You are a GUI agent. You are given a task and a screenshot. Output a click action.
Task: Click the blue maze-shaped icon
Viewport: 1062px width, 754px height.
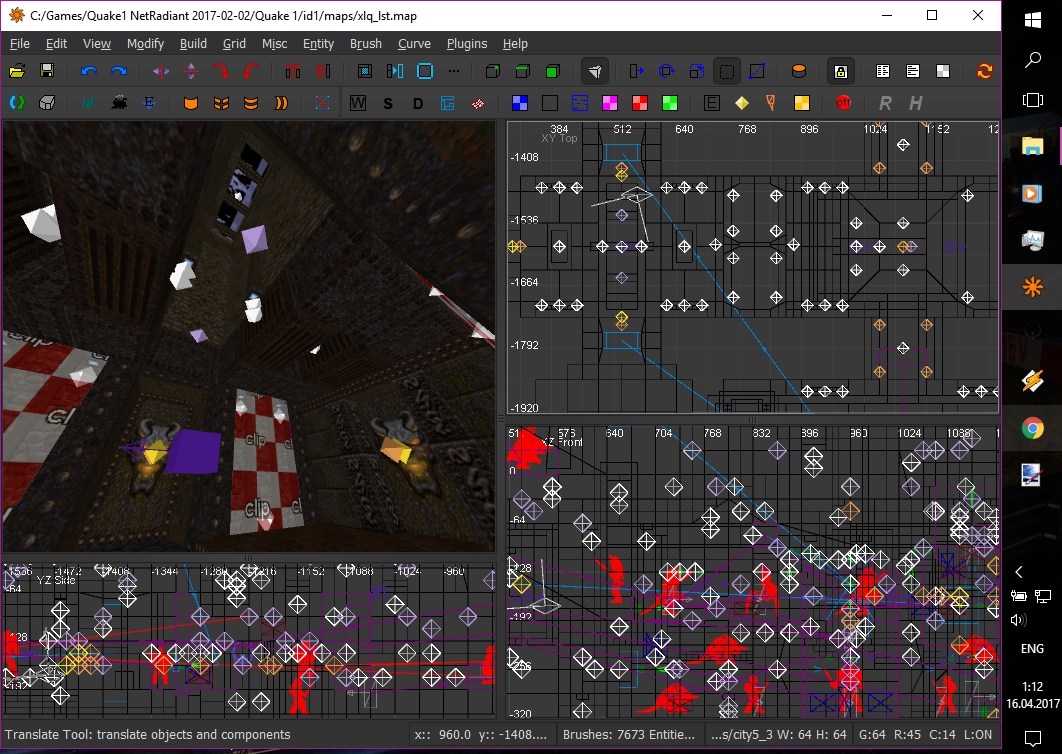(448, 103)
